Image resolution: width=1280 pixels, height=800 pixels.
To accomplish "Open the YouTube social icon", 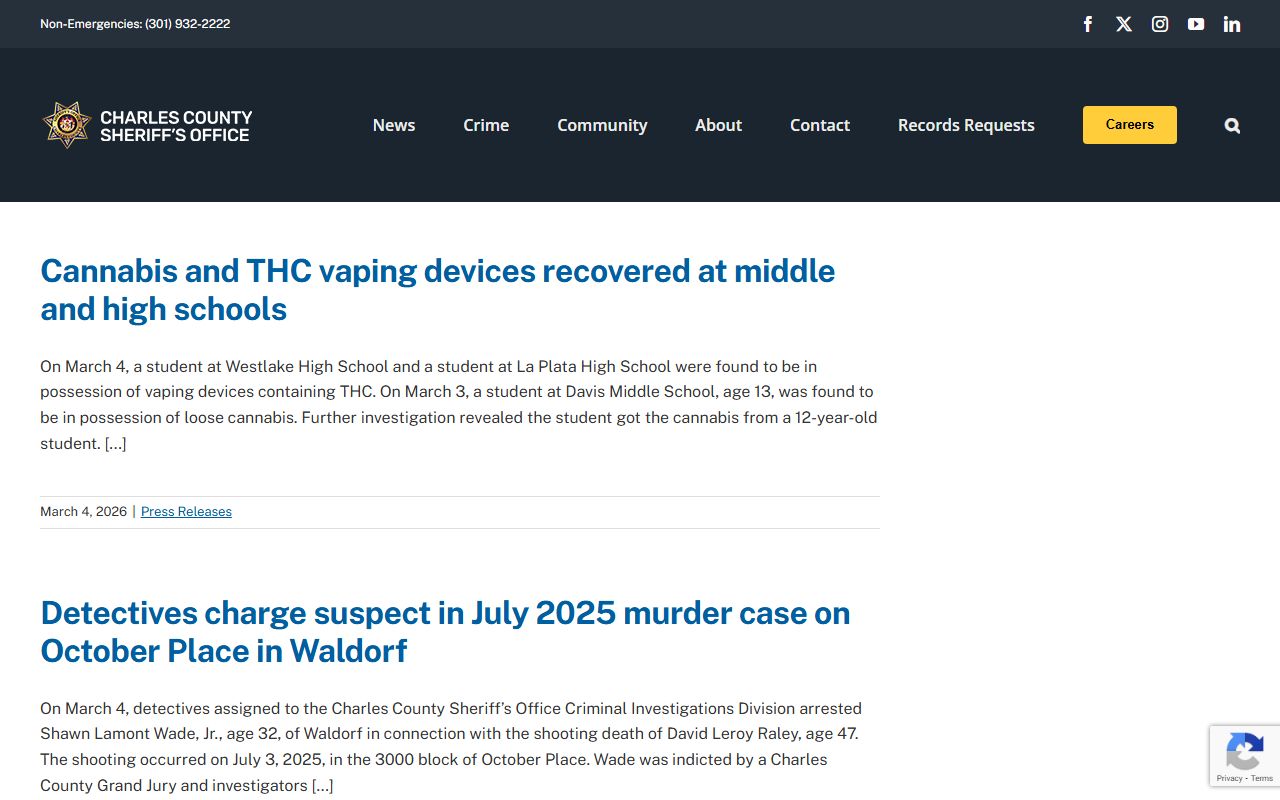I will pyautogui.click(x=1196, y=24).
